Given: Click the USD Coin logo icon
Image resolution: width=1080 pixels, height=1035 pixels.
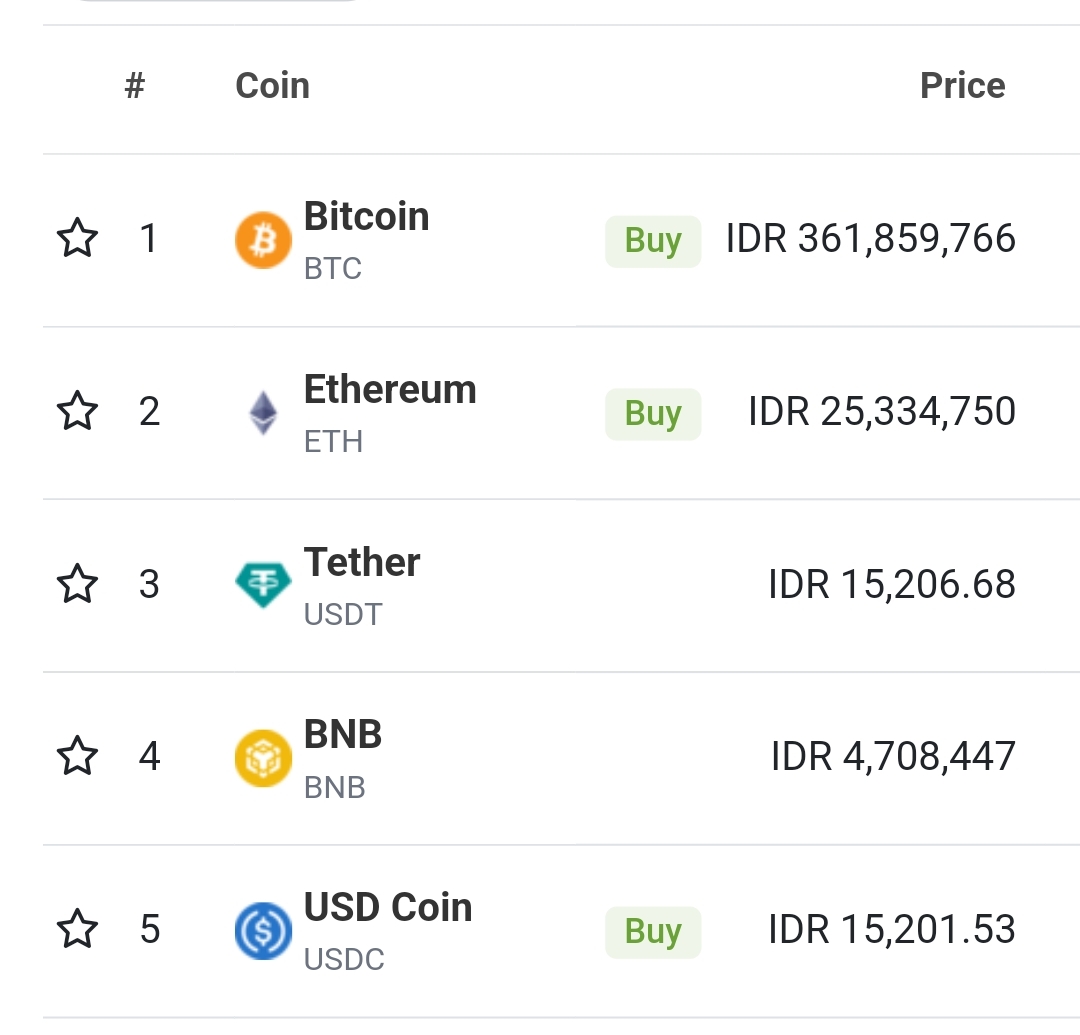Looking at the screenshot, I should tap(263, 931).
